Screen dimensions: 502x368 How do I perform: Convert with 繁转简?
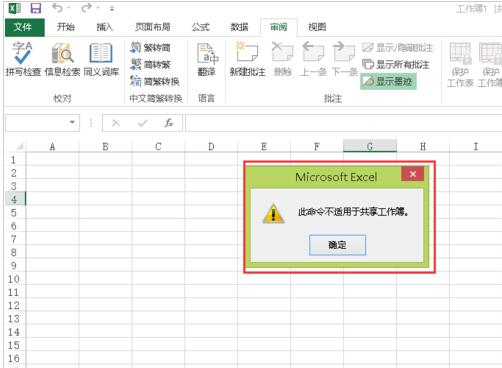pos(150,48)
